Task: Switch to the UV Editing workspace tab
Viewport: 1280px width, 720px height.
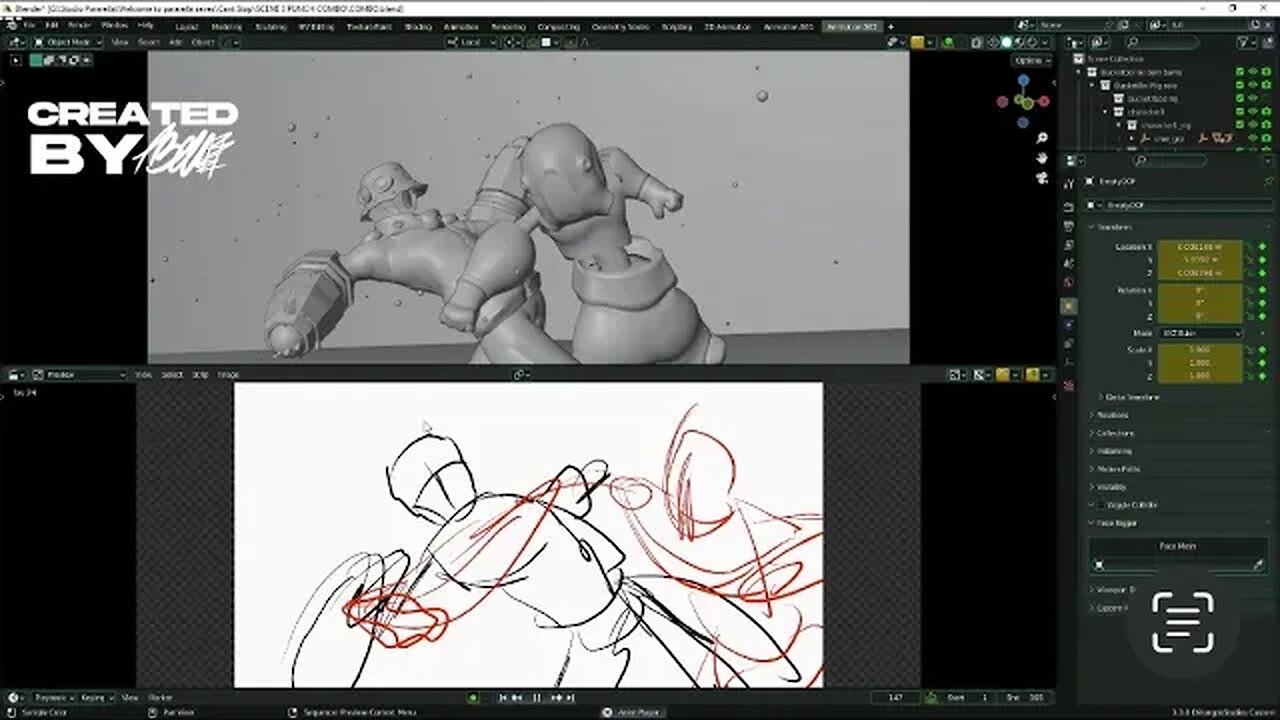Action: (x=318, y=26)
